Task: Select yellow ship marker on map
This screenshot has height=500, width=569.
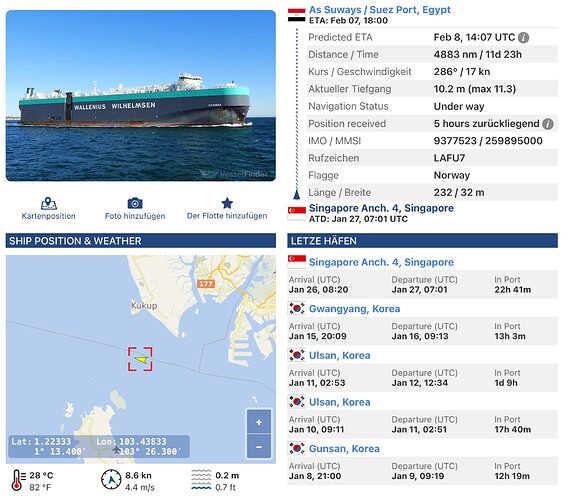Action: click(x=141, y=359)
